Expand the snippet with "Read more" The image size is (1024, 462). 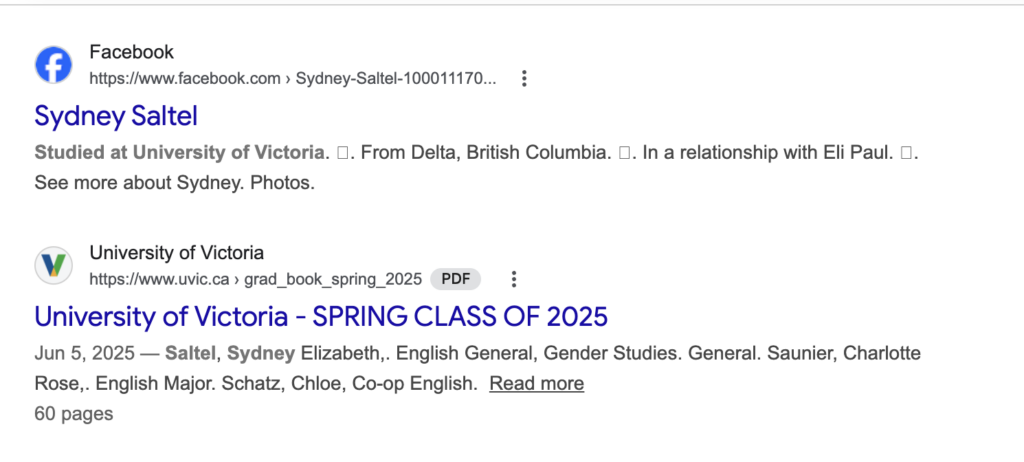536,383
